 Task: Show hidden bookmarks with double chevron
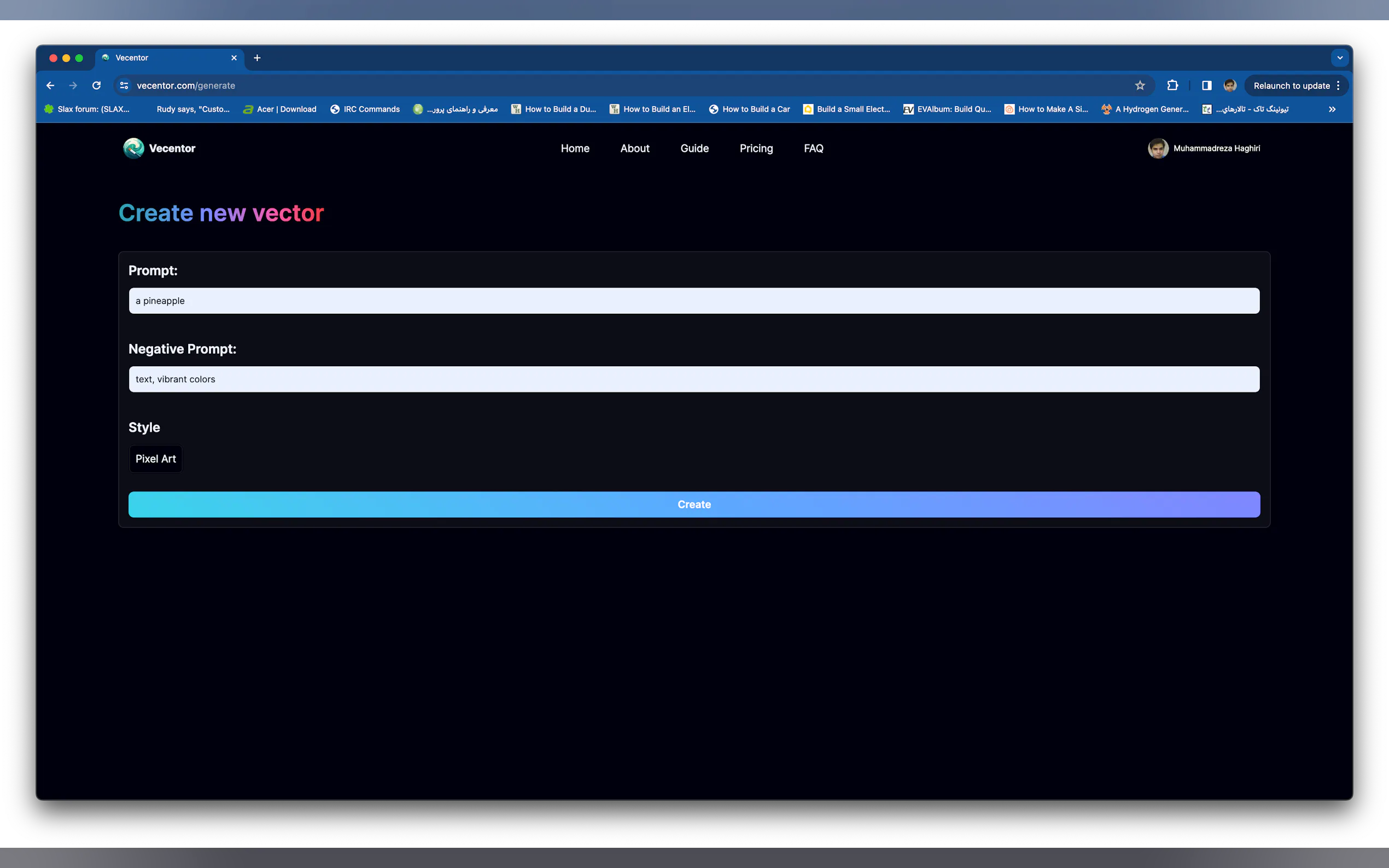1332,109
